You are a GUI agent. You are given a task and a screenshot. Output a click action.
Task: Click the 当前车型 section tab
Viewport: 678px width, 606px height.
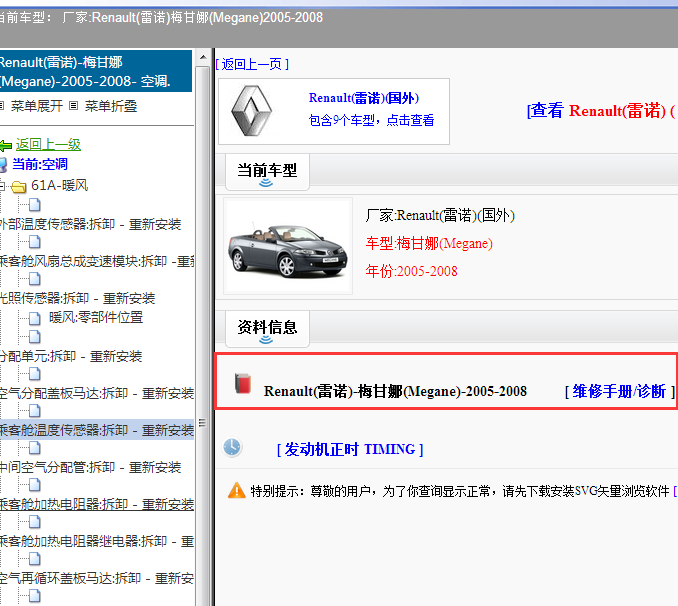[267, 171]
